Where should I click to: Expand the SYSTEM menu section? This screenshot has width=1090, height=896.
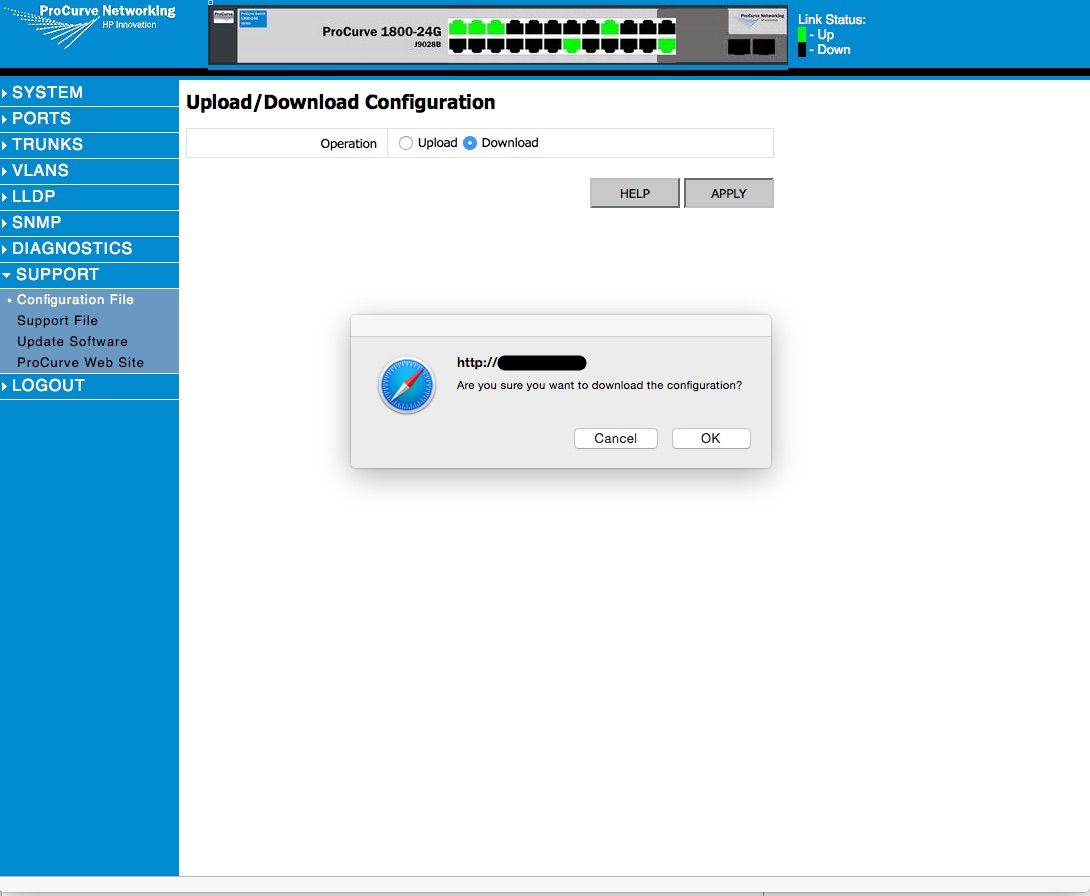89,92
